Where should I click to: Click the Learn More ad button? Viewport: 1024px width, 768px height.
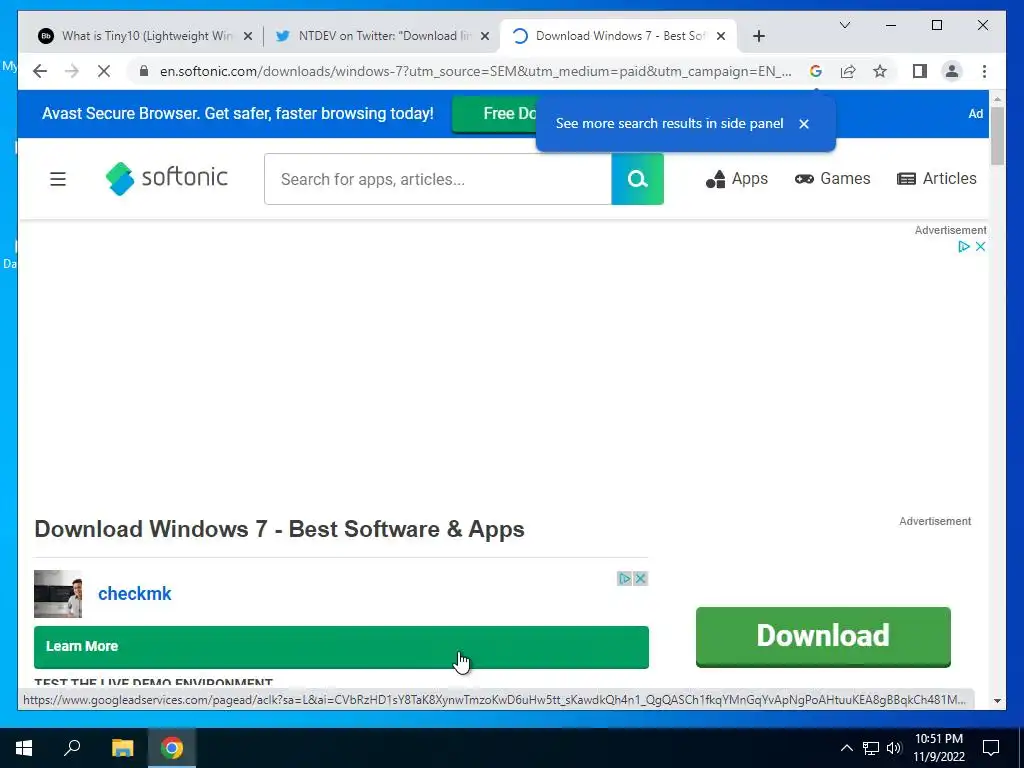pyautogui.click(x=341, y=647)
